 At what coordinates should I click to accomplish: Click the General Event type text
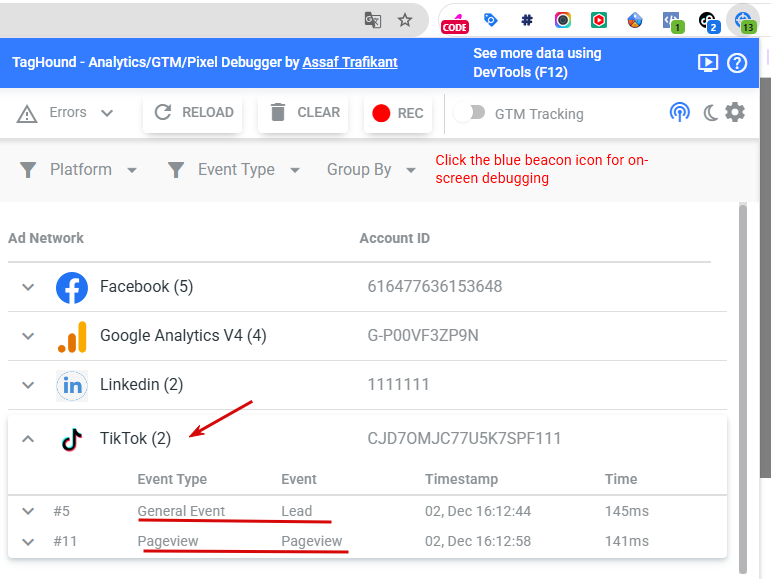[x=181, y=511]
